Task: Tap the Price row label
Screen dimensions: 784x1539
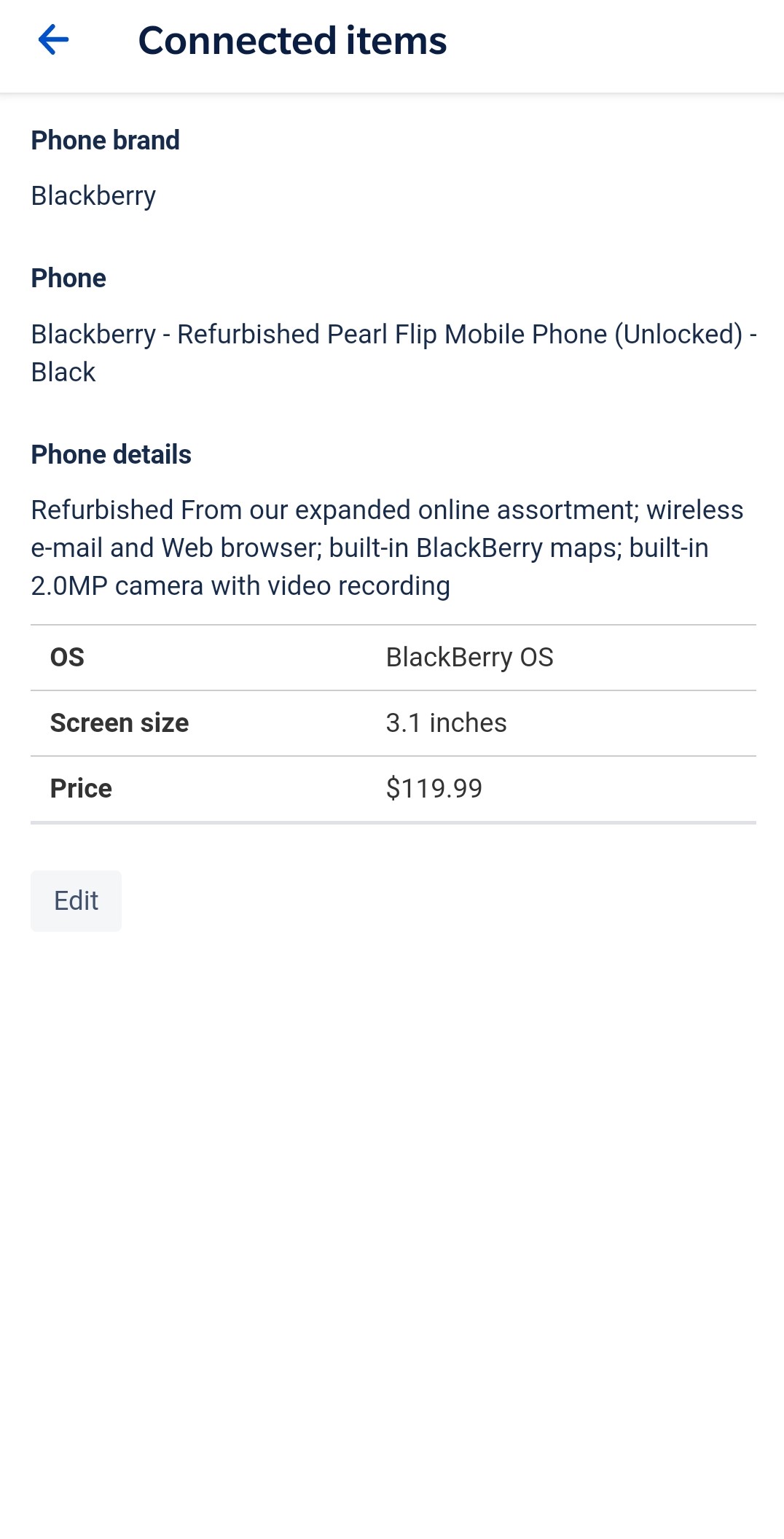Action: [x=81, y=789]
